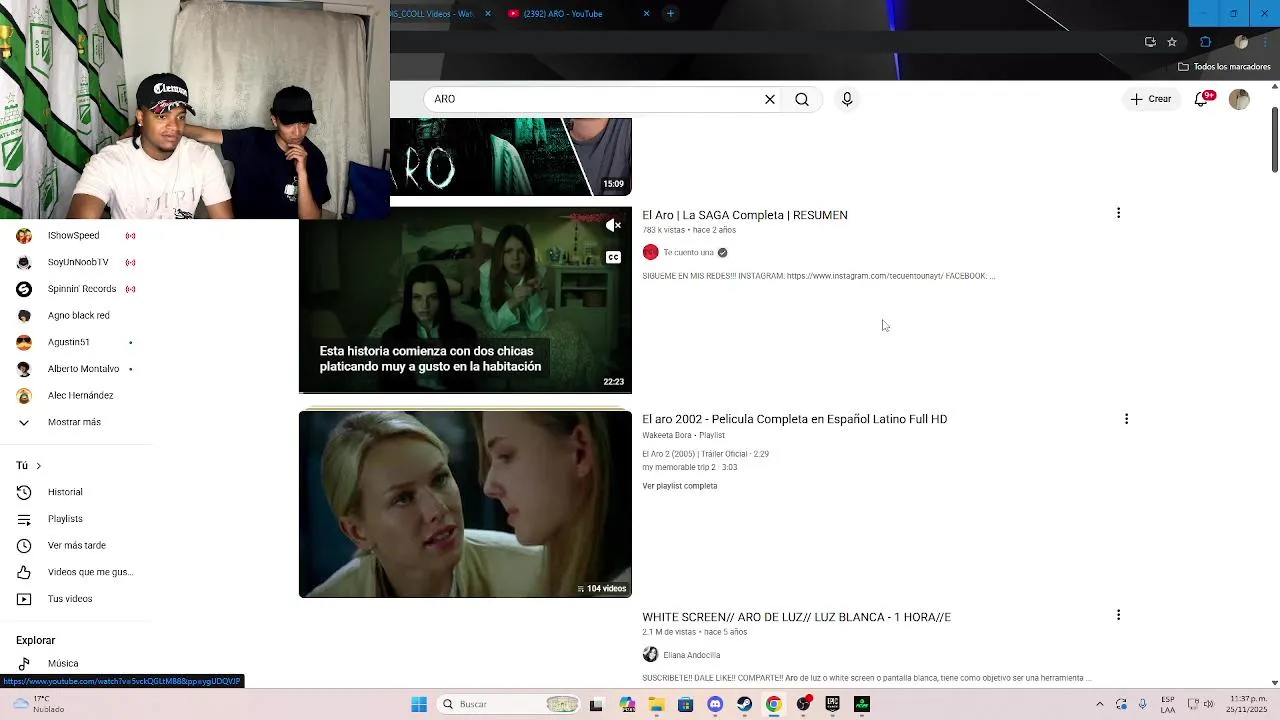Viewport: 1280px width, 720px height.
Task: Clear the ARO search text
Action: [x=770, y=99]
